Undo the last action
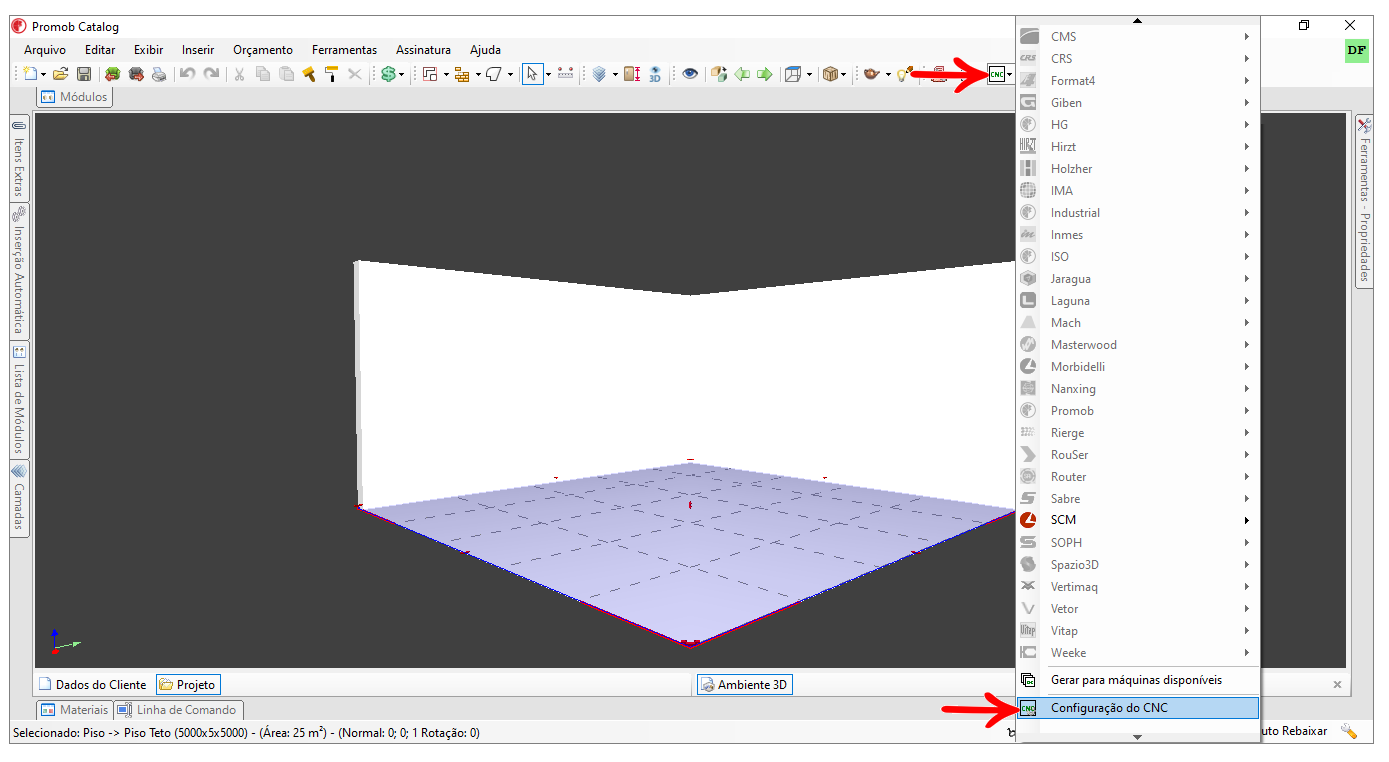This screenshot has height=762, width=1389. pyautogui.click(x=187, y=74)
